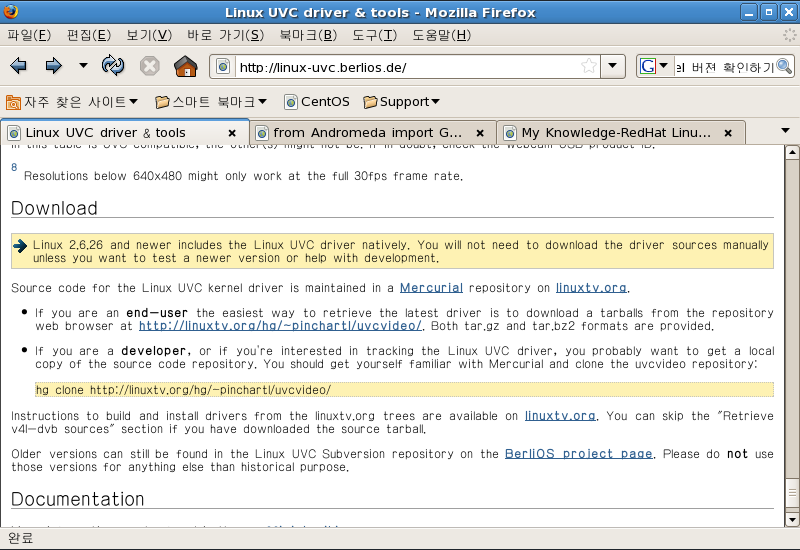Minimize the Firefox window
The height and width of the screenshot is (550, 800).
(x=749, y=12)
